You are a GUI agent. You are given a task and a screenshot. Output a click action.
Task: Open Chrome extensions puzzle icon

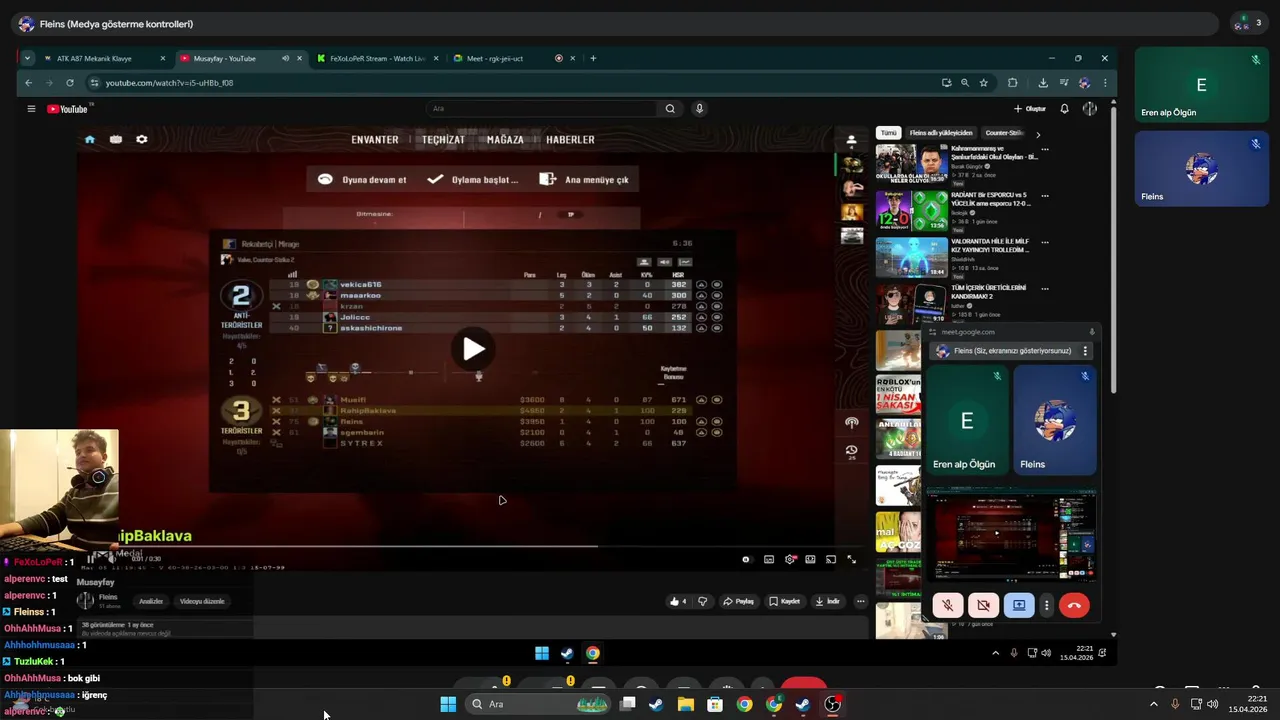pos(1012,83)
